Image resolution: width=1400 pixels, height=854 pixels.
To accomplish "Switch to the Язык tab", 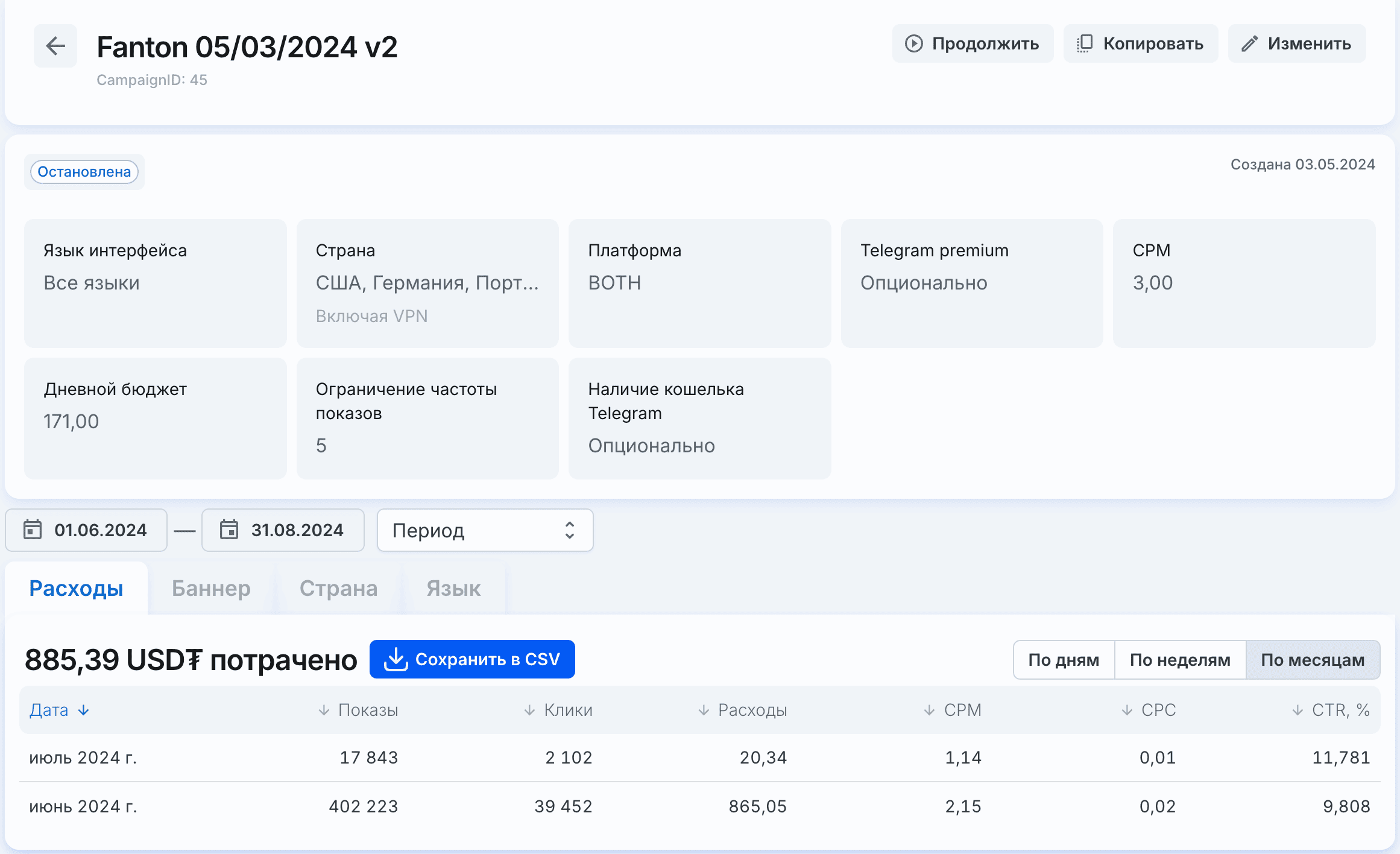I will [x=453, y=588].
